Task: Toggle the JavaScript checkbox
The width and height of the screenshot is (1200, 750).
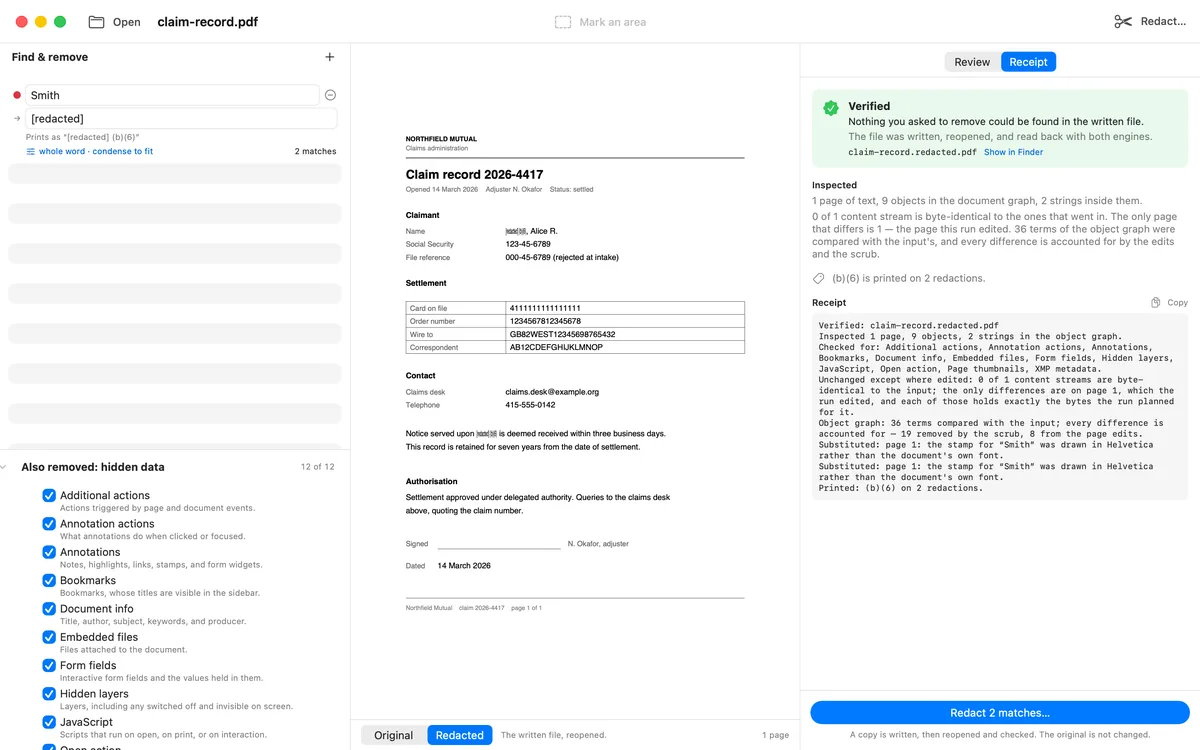Action: pos(49,722)
